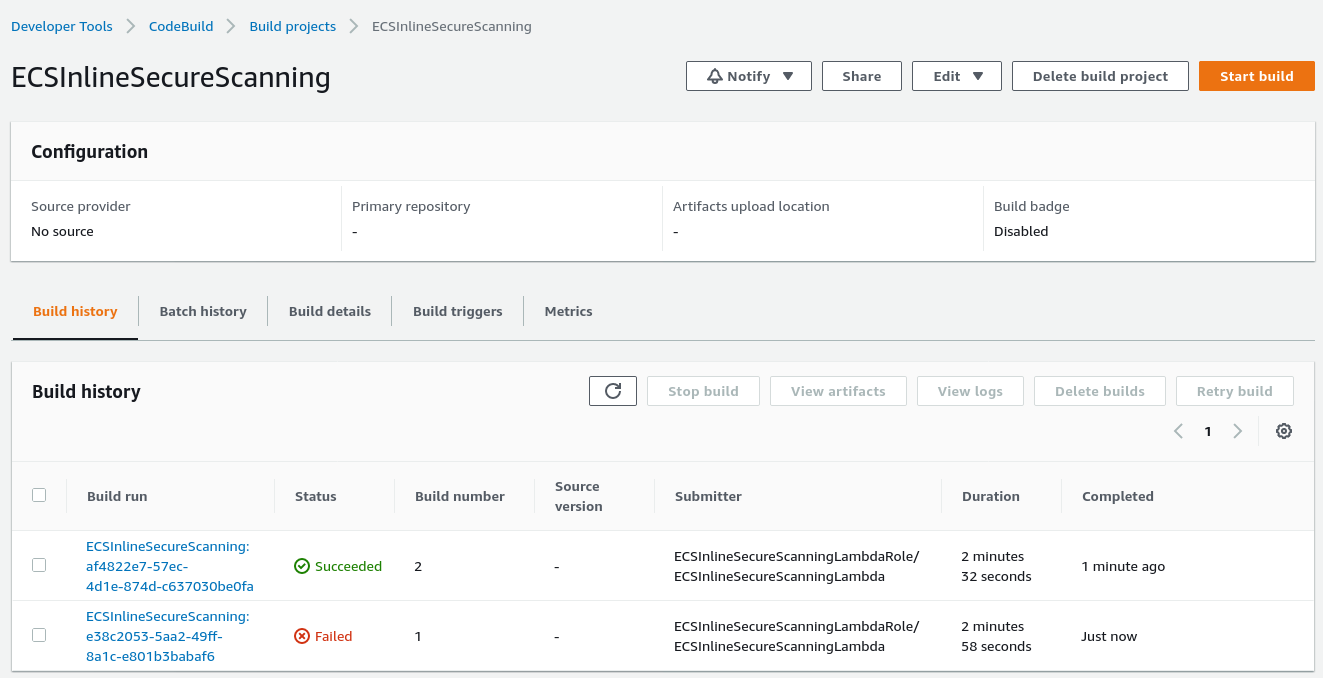Open the Edit dropdown menu
The height and width of the screenshot is (678, 1323).
click(x=957, y=76)
